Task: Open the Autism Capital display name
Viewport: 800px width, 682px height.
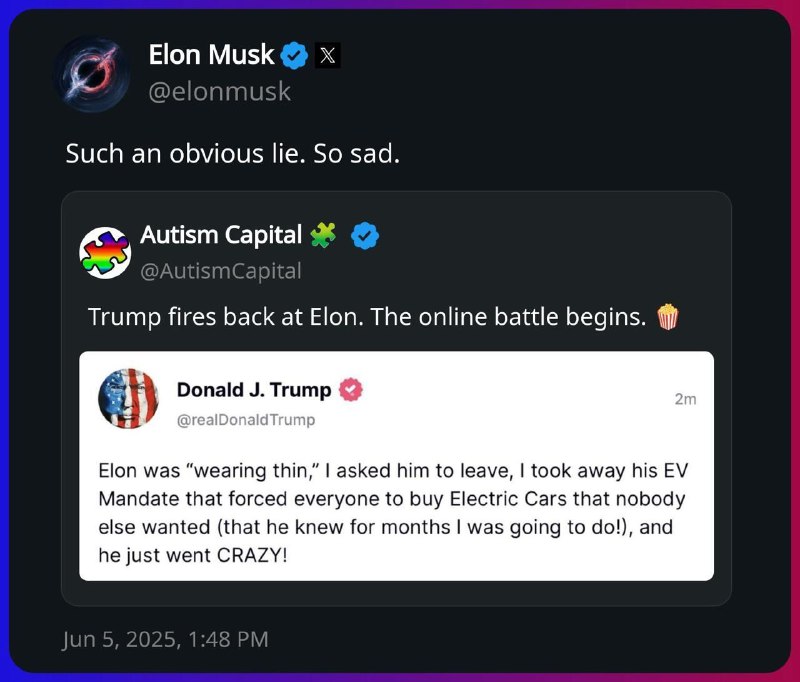Action: [221, 235]
